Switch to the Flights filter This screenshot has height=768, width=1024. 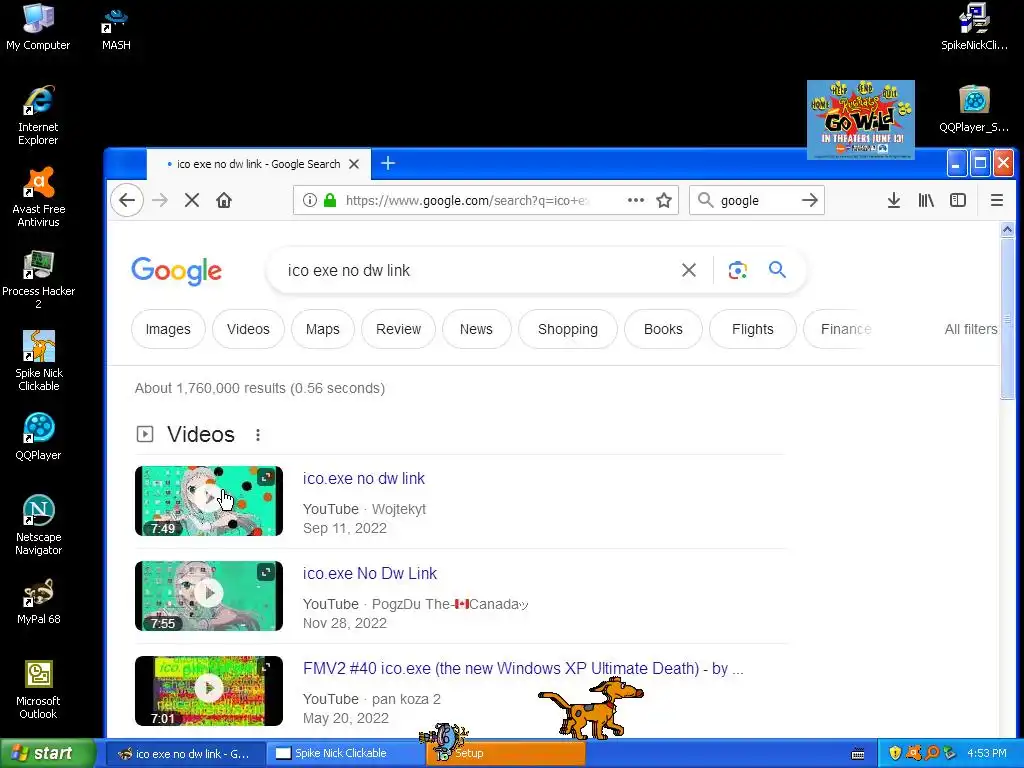(752, 329)
